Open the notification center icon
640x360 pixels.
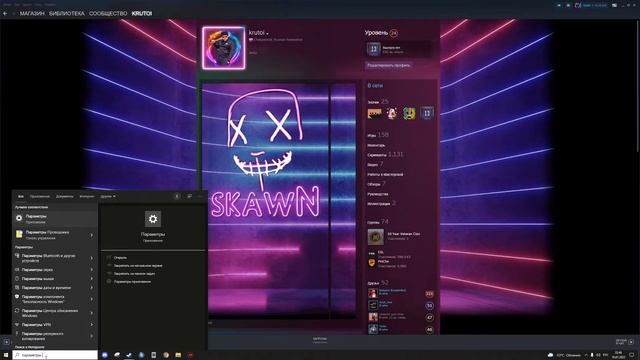click(631, 355)
